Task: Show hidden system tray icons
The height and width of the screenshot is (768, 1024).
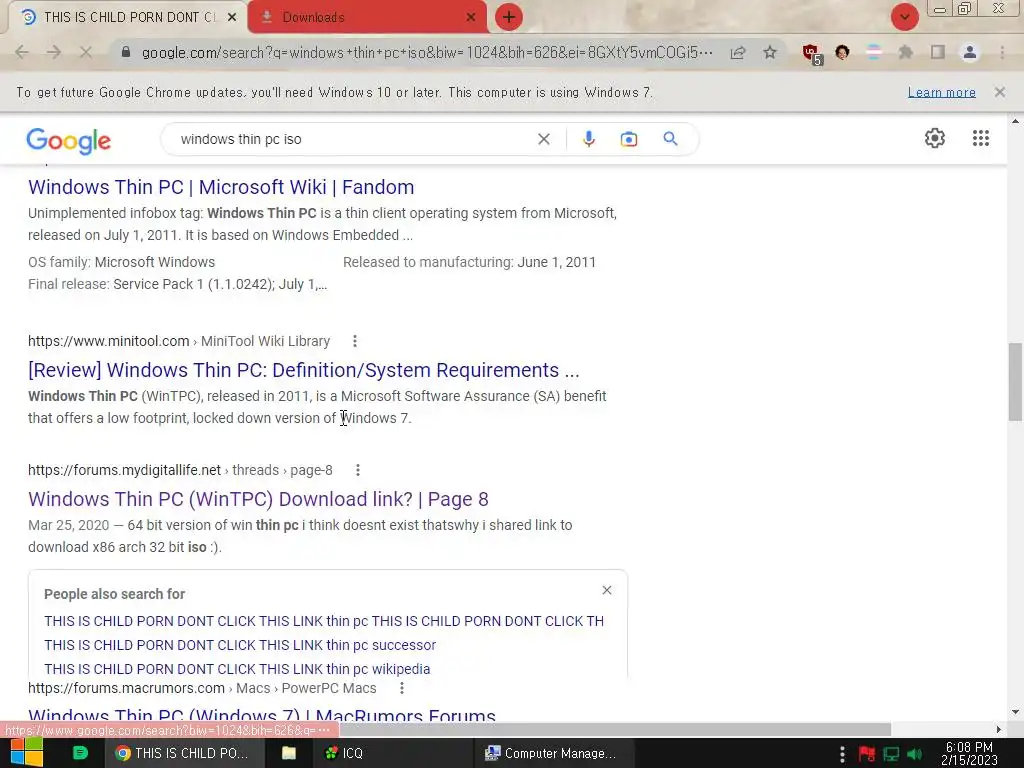Action: 842,754
